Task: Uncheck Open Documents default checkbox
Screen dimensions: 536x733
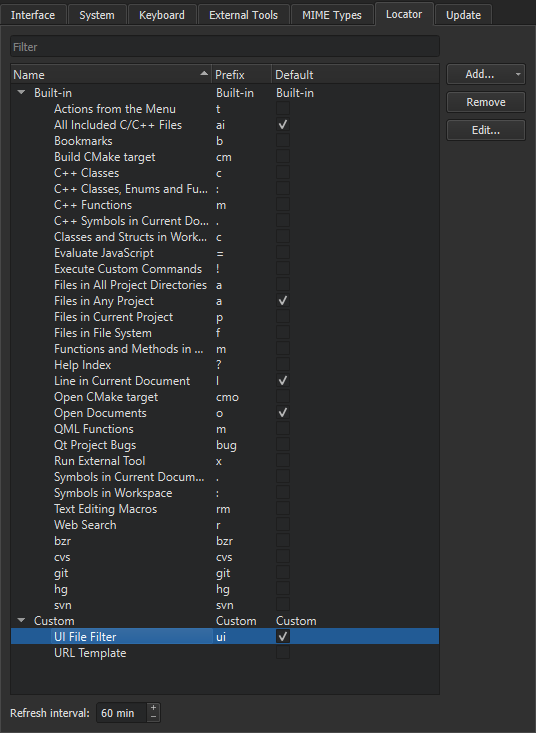Action: [x=283, y=413]
